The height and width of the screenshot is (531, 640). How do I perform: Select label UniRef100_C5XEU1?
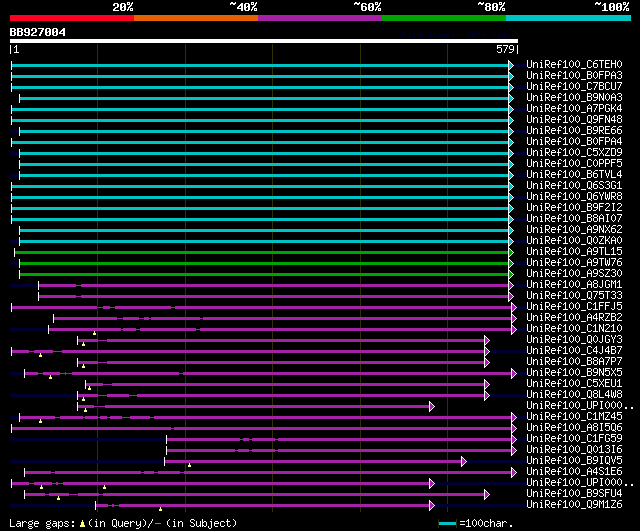click(574, 384)
